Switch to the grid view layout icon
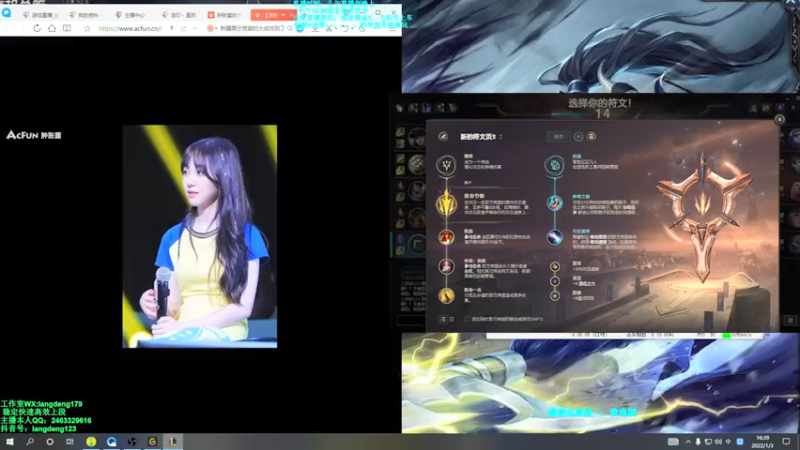 (x=452, y=319)
